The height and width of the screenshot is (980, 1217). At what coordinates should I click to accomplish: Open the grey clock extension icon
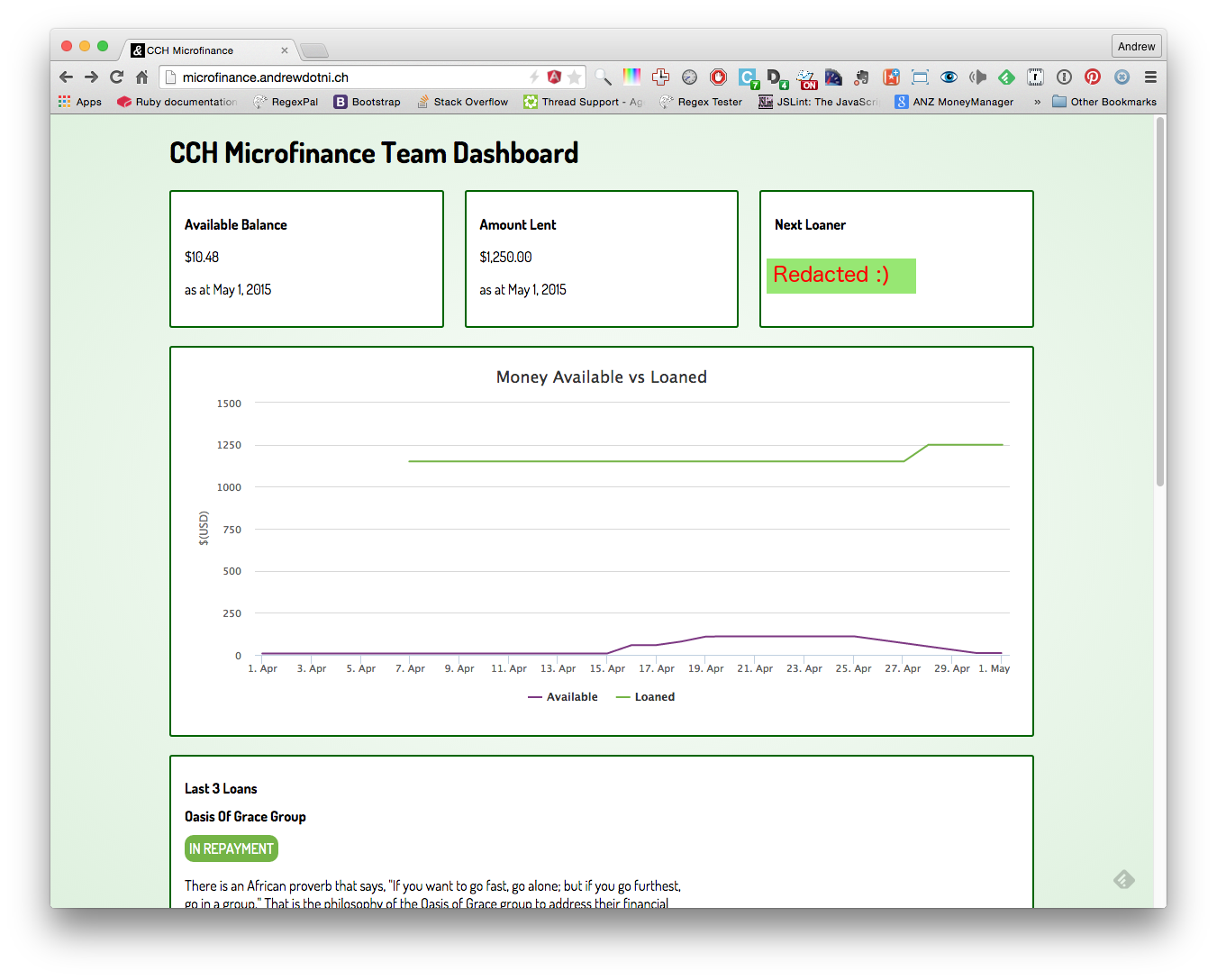coord(689,77)
